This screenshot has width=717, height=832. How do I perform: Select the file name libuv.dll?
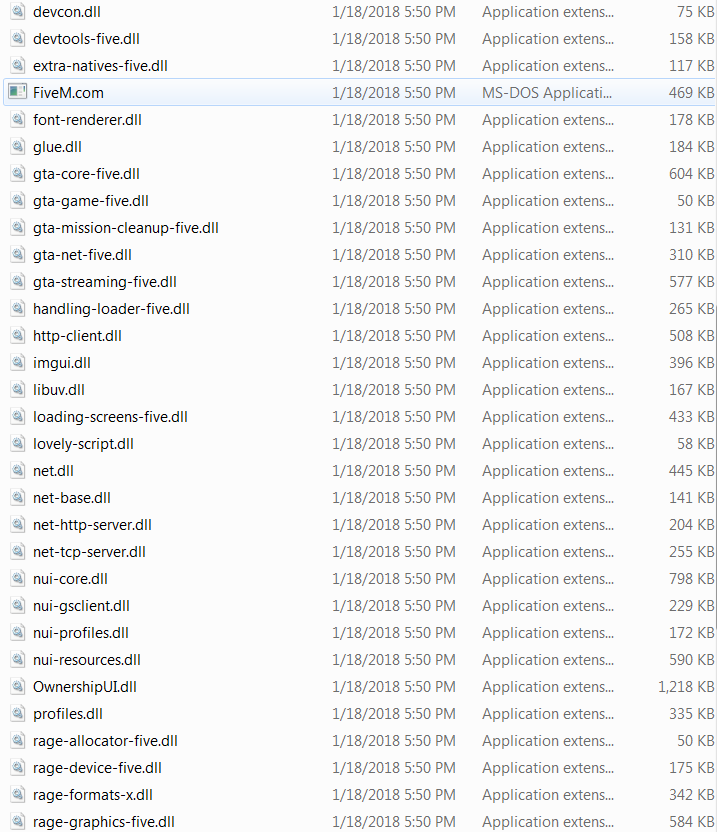pos(58,390)
